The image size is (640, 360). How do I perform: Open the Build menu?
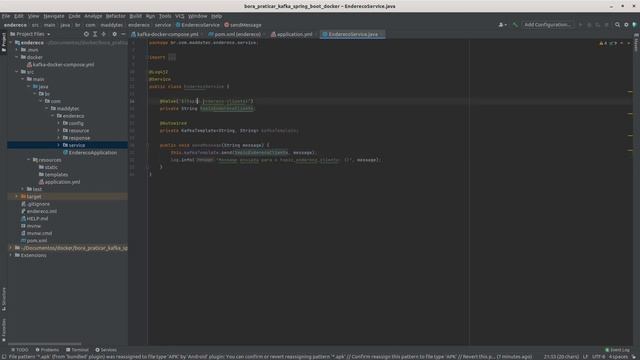(x=136, y=16)
